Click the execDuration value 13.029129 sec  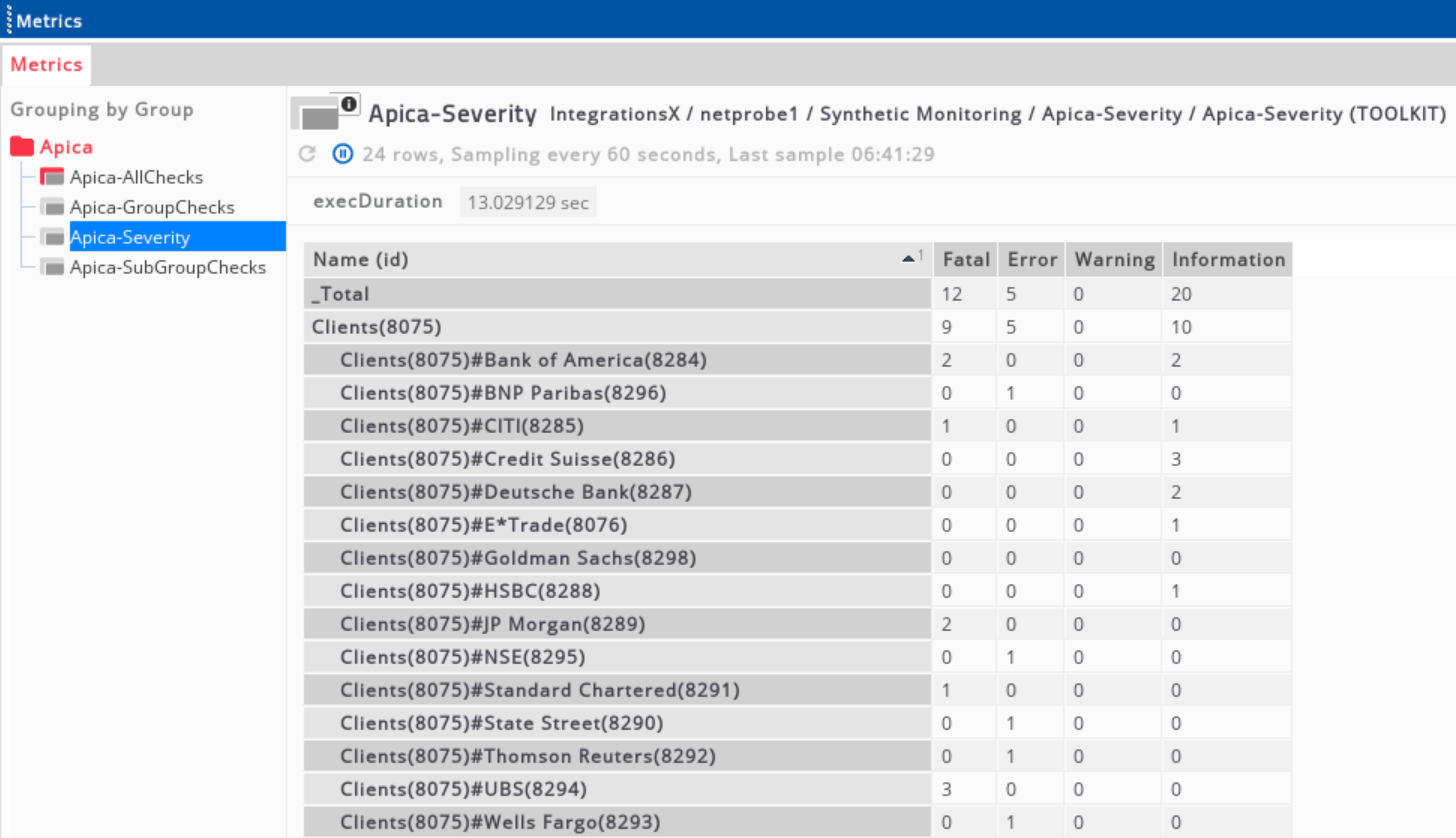(528, 203)
